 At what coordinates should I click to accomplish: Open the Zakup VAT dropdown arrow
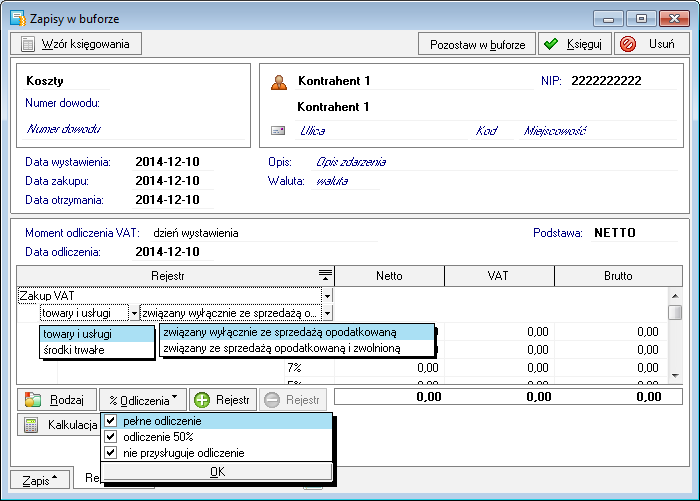click(x=327, y=296)
